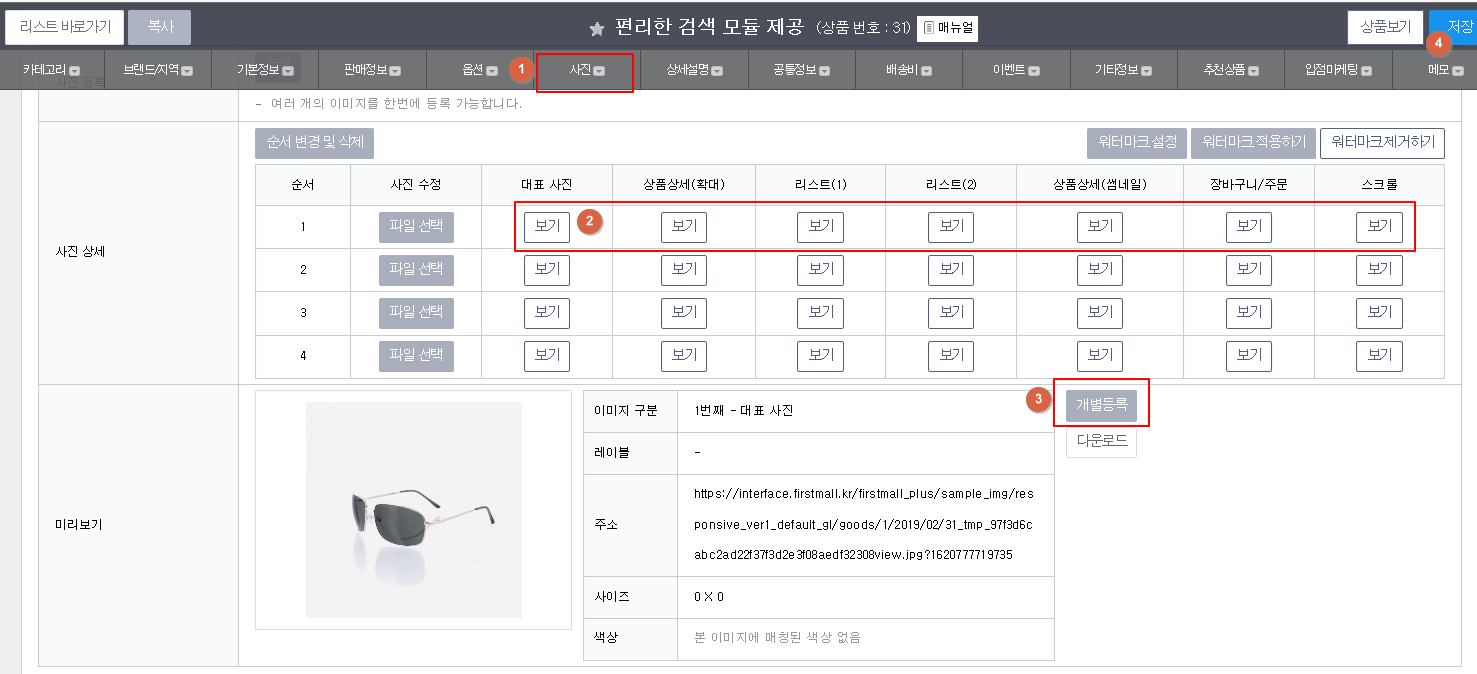Click 파일 선택 in row 3
The height and width of the screenshot is (674, 1477).
[416, 313]
